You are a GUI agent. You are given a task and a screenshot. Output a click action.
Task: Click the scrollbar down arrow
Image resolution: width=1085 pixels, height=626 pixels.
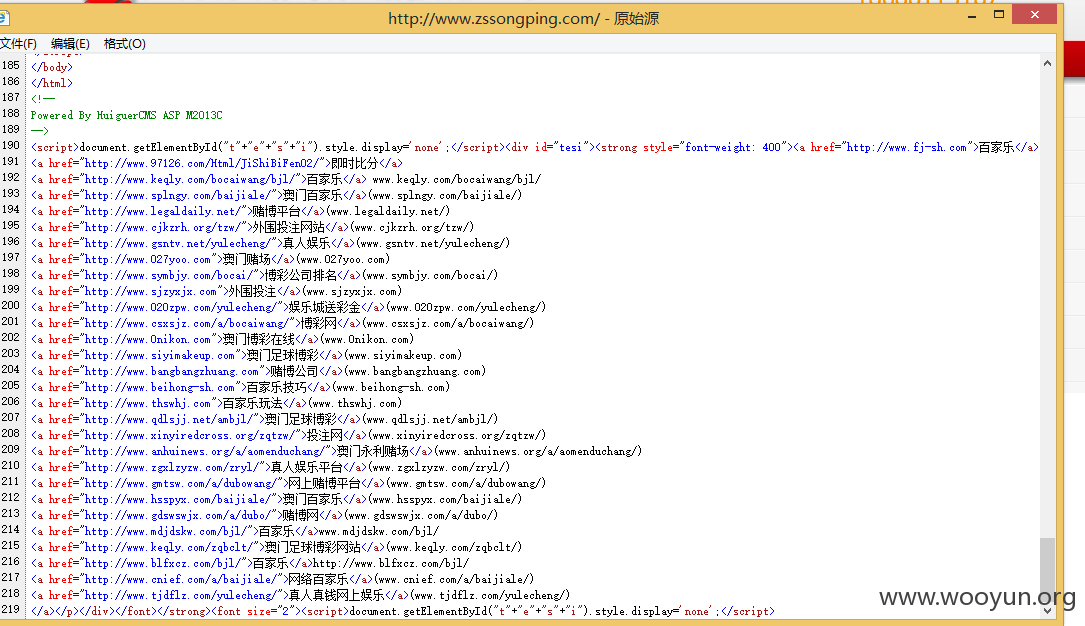1047,611
